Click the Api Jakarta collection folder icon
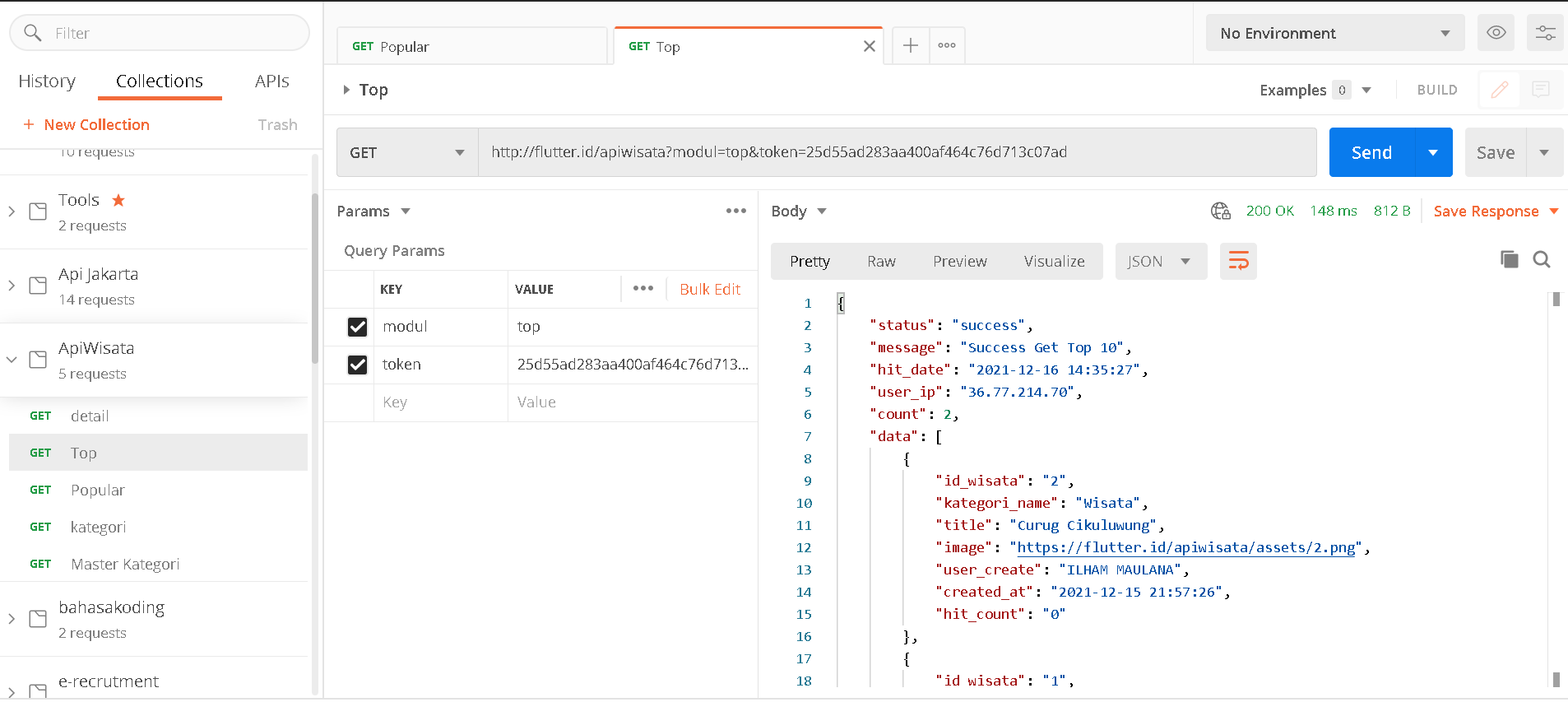 click(x=38, y=286)
